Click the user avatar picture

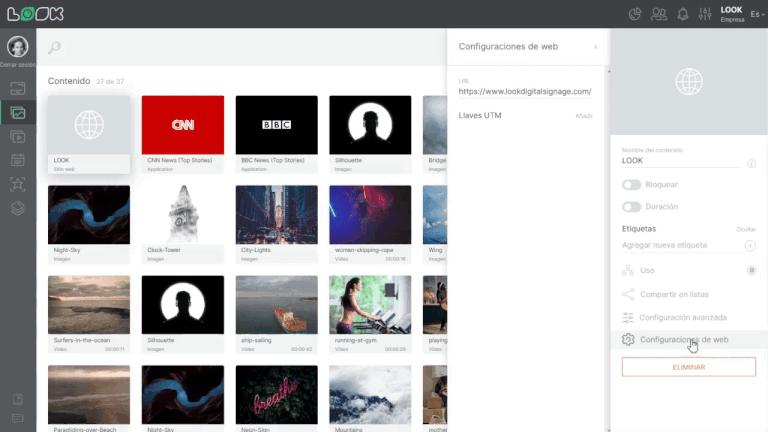coord(18,47)
